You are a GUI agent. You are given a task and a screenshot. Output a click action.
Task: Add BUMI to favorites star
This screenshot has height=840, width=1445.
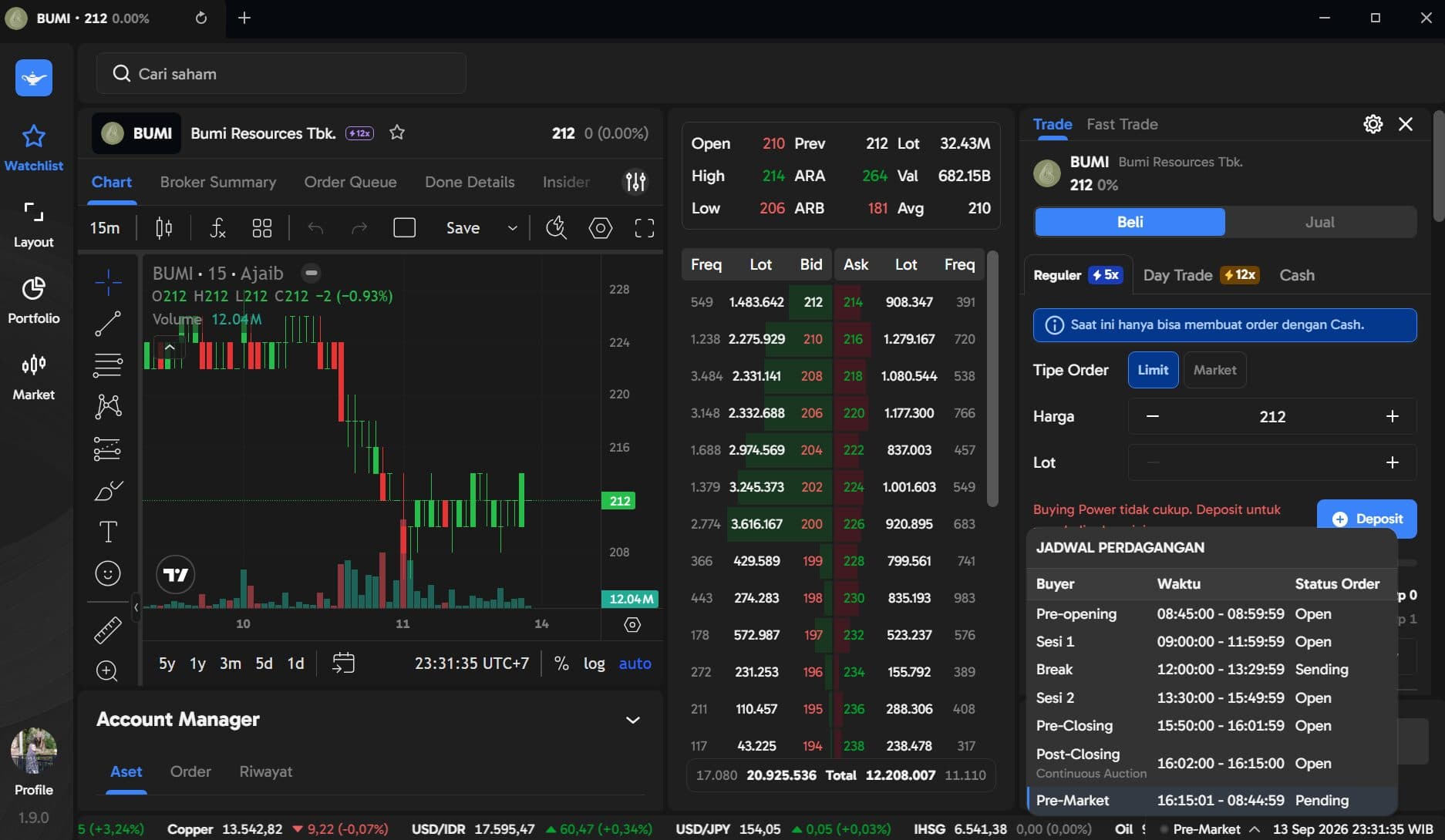tap(397, 133)
